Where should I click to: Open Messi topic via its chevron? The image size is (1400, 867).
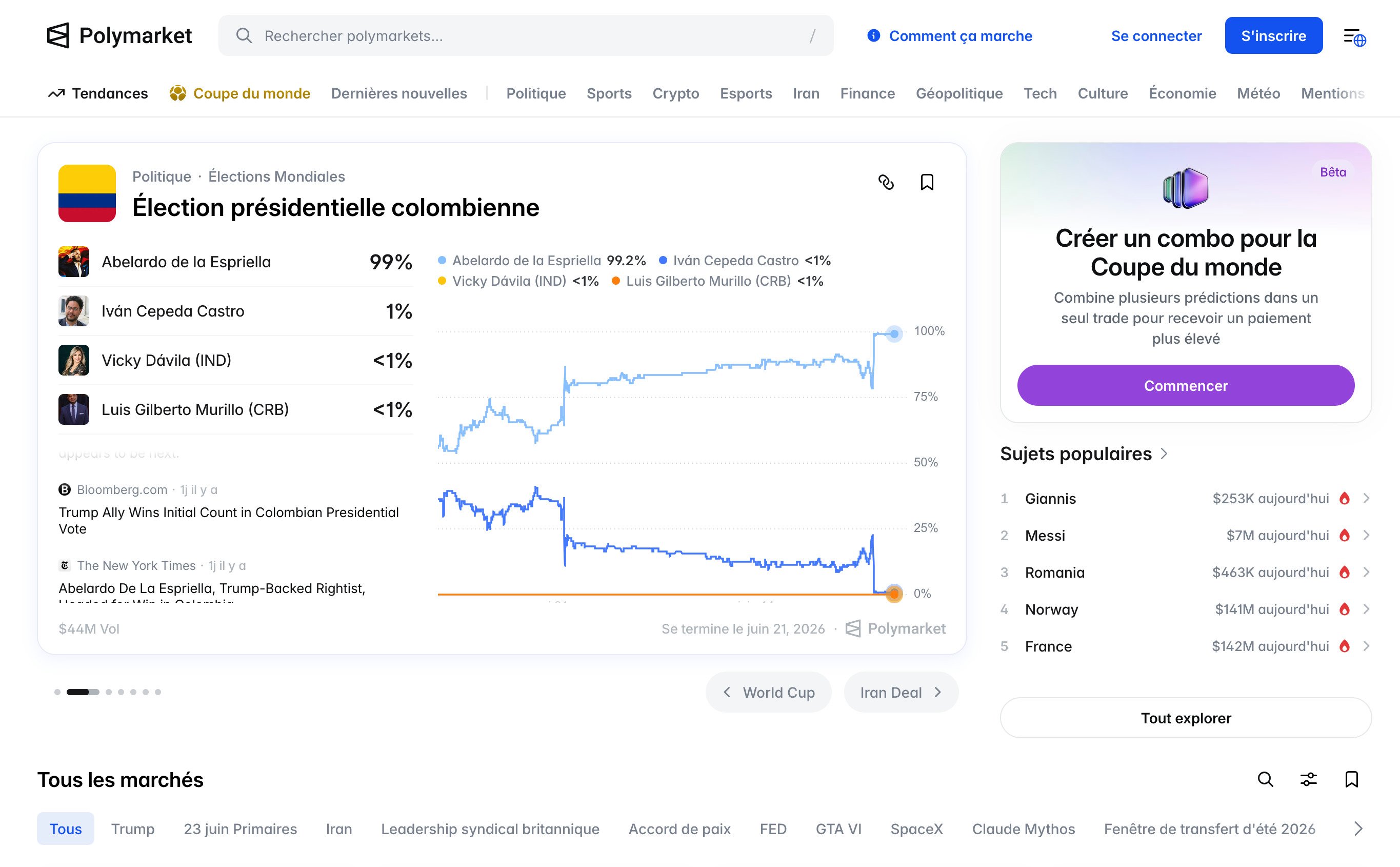click(1366, 535)
